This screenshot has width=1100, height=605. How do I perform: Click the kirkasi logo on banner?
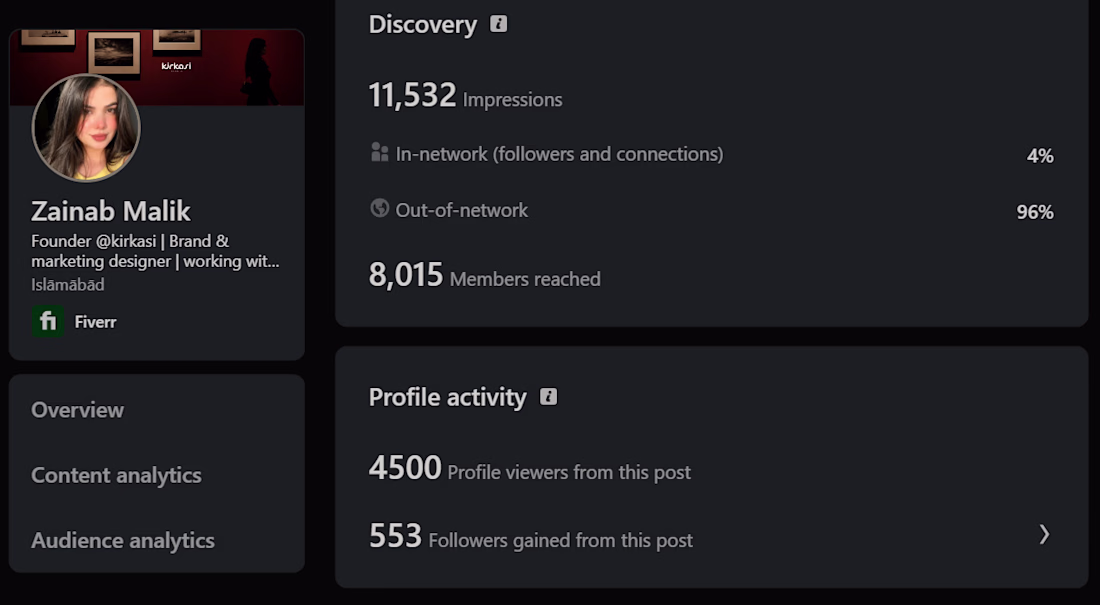176,66
